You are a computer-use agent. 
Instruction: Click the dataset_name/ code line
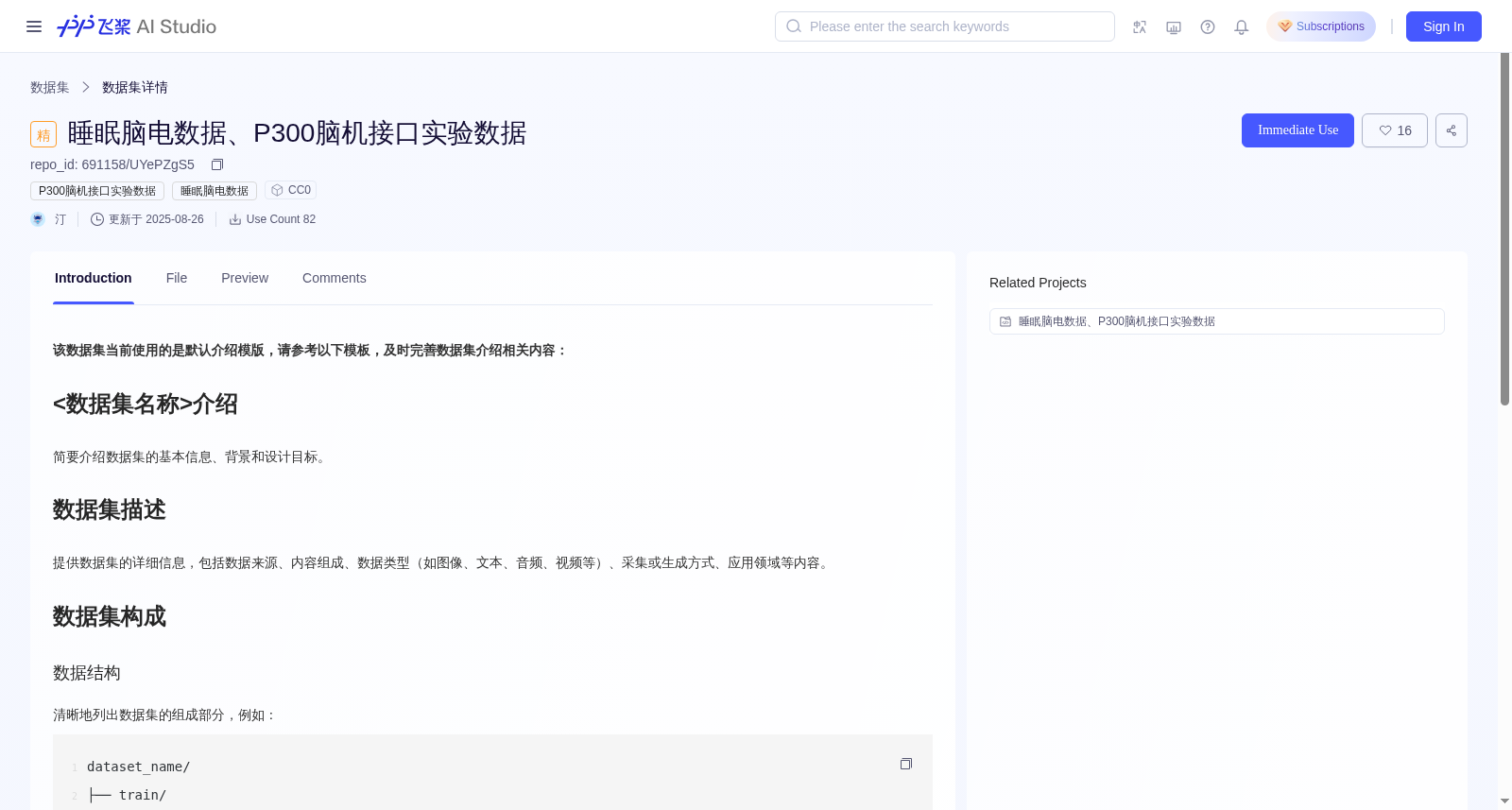pyautogui.click(x=139, y=767)
